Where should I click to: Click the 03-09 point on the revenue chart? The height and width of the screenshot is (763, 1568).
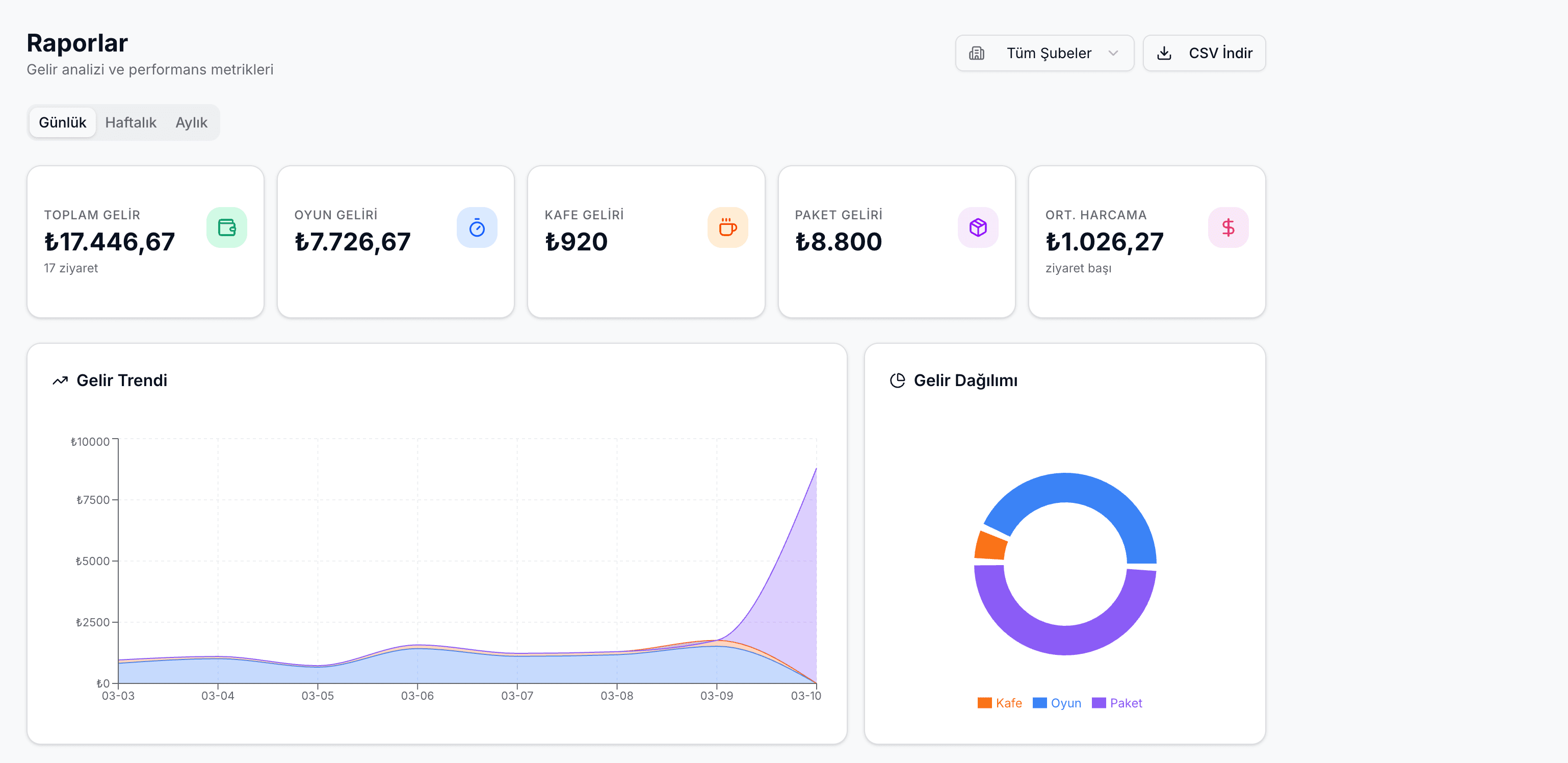click(x=716, y=641)
